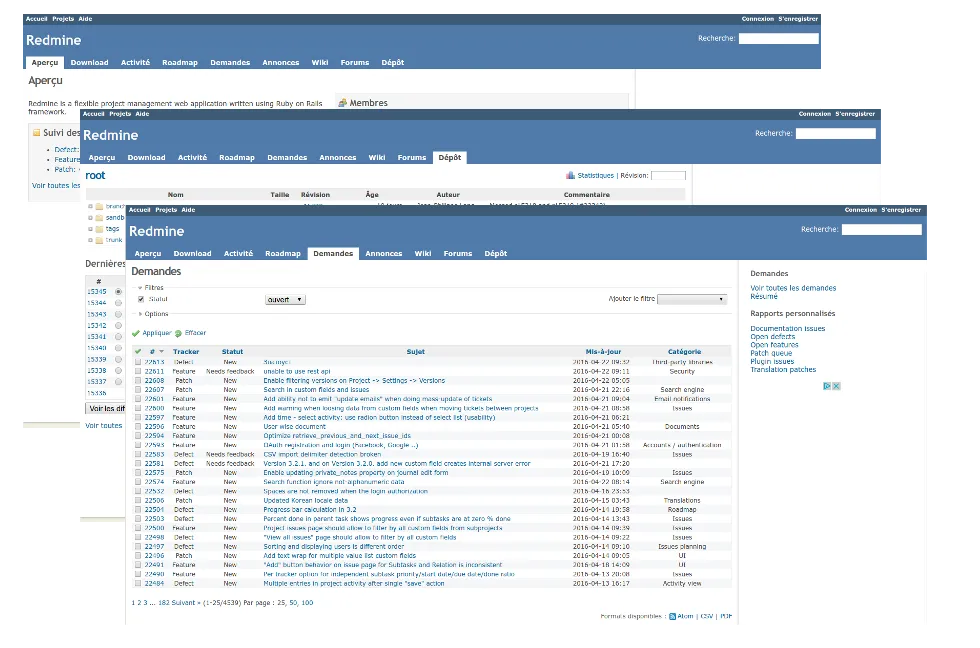
Task: Close the sidebar ad with the X icon
Action: pos(836,386)
